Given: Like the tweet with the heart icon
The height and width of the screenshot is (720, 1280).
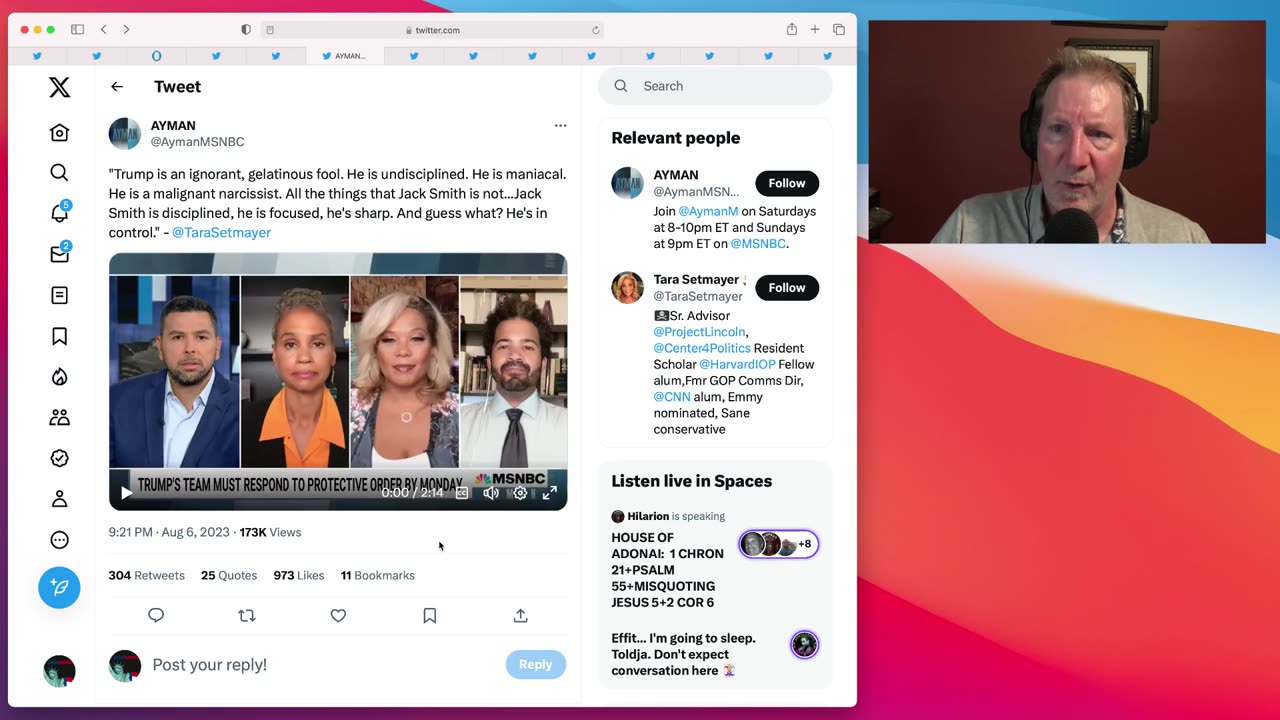Looking at the screenshot, I should (x=338, y=616).
